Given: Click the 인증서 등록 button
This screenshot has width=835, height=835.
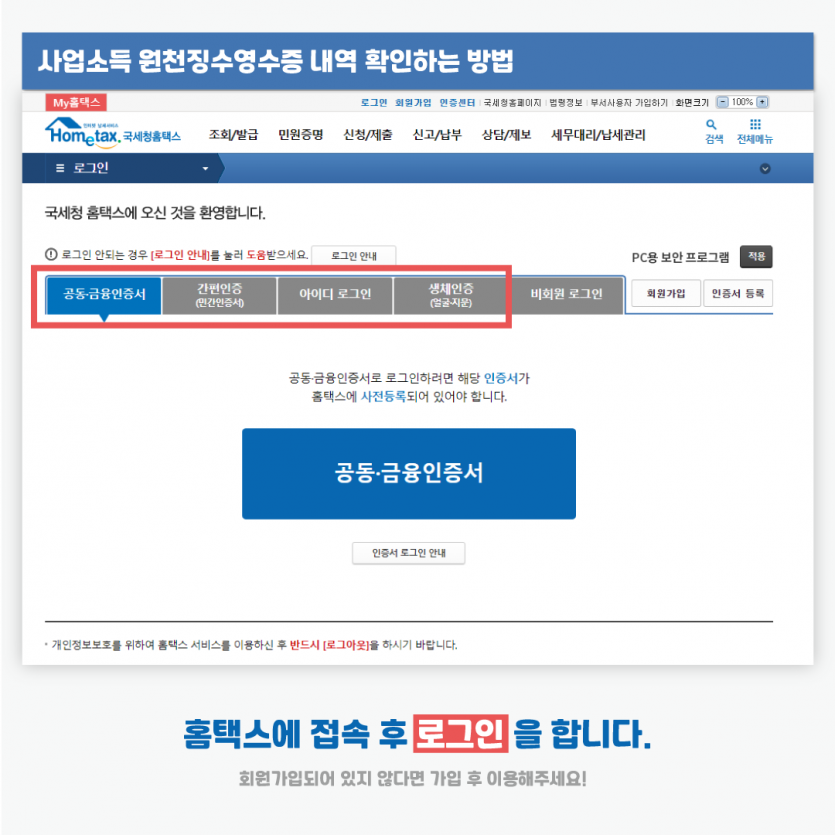Looking at the screenshot, I should point(738,293).
